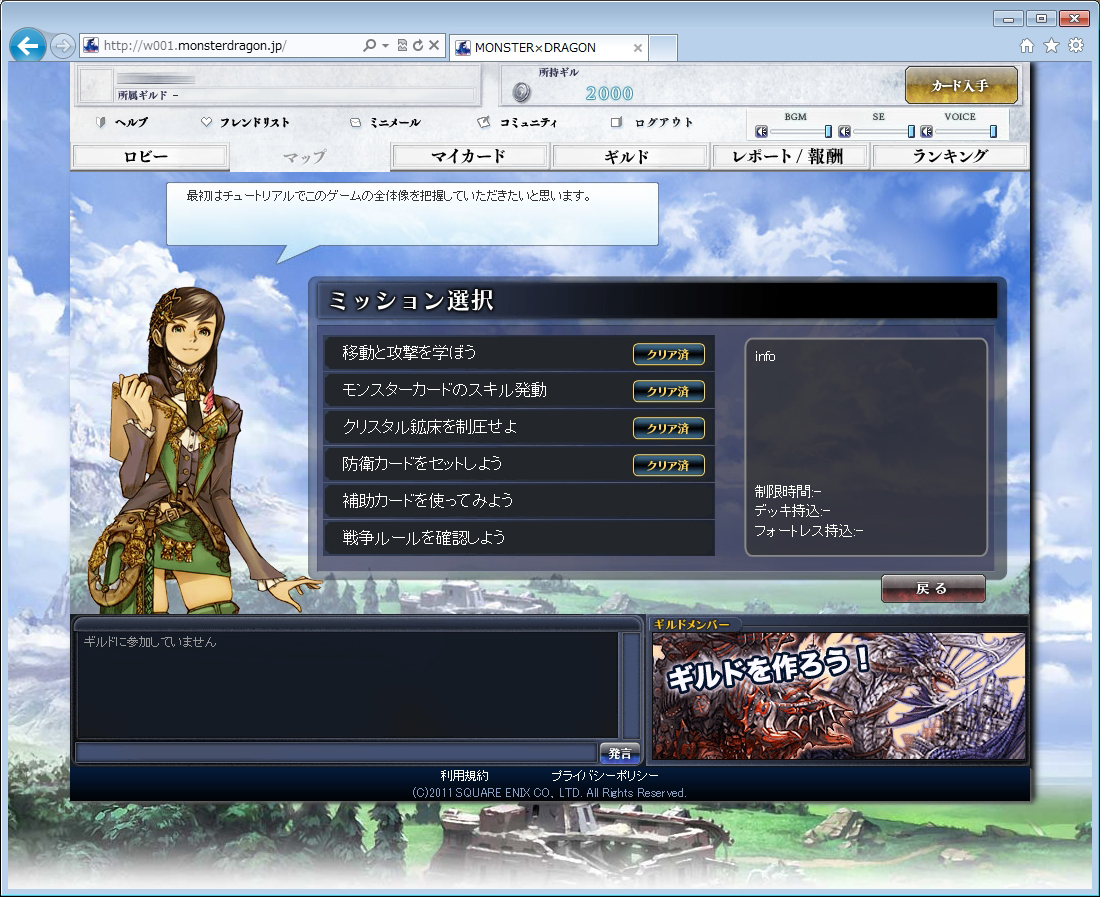Open プライバシーポリシー link
The height and width of the screenshot is (897, 1100).
605,776
